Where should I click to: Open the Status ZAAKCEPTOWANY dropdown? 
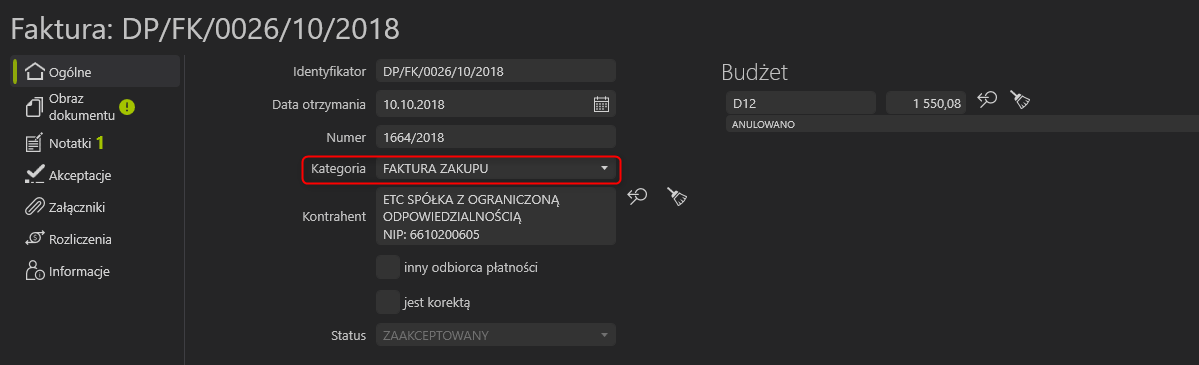click(x=496, y=335)
